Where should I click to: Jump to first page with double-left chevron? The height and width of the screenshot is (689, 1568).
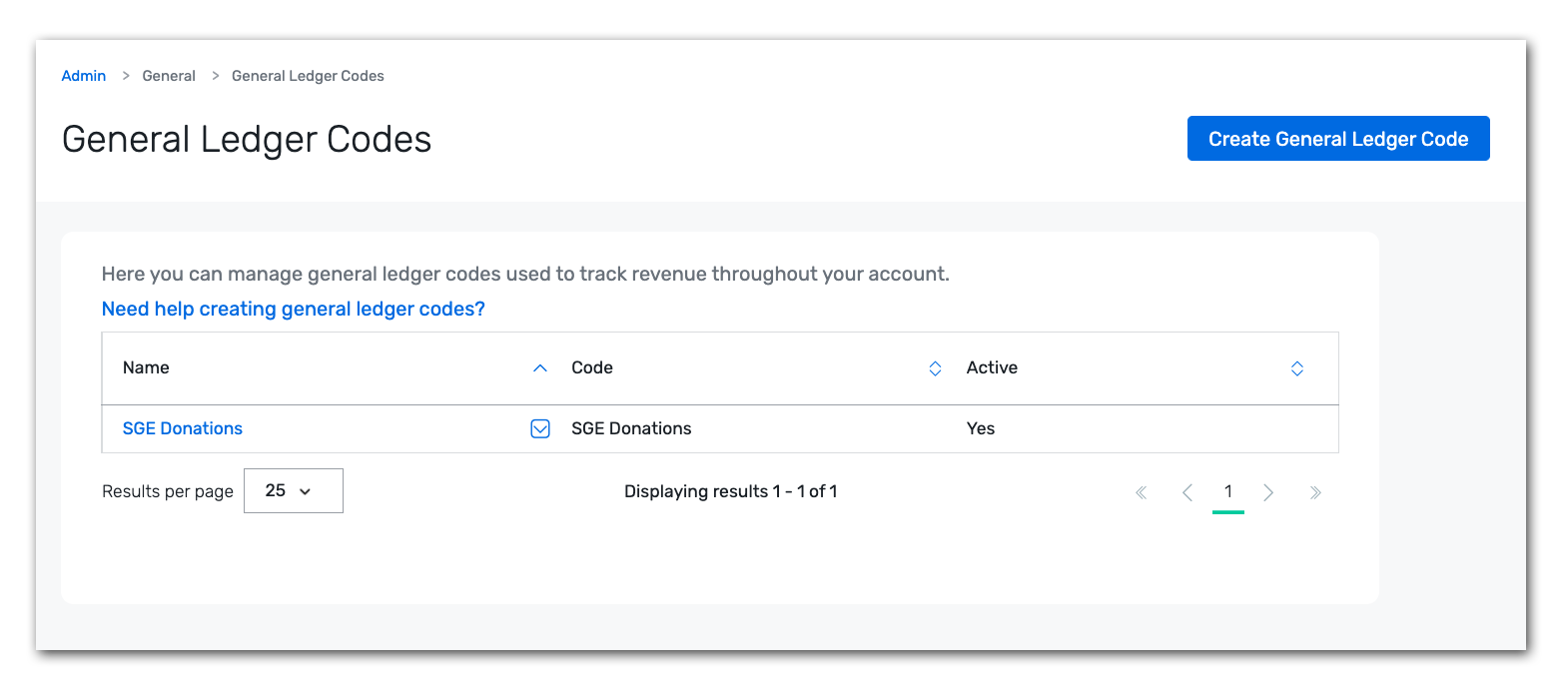click(x=1141, y=491)
